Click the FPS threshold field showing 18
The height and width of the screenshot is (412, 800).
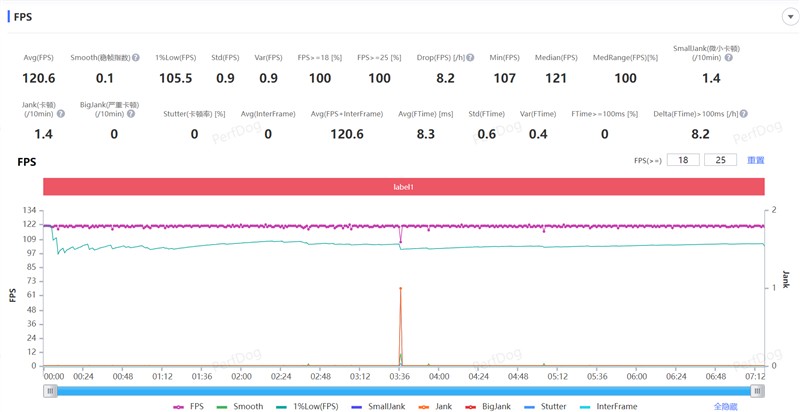683,160
